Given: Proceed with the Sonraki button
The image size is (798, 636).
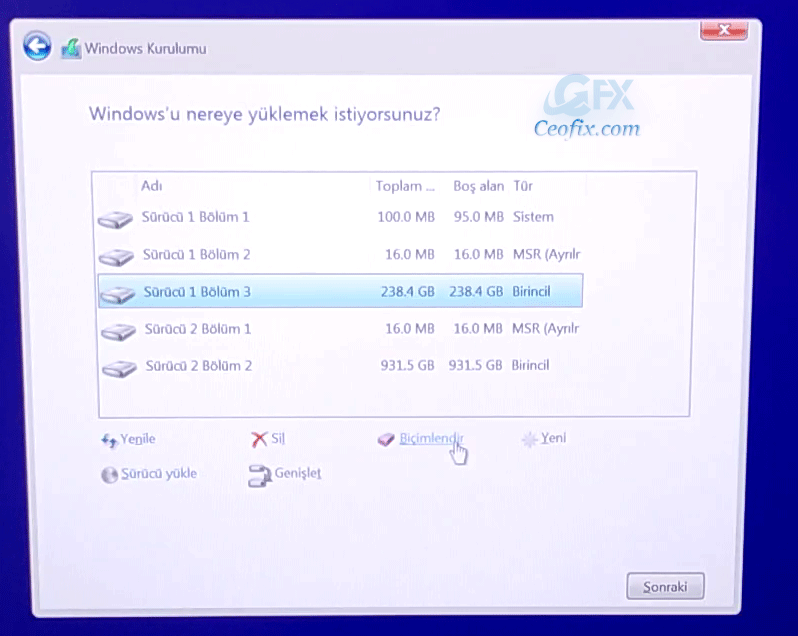Looking at the screenshot, I should (x=665, y=587).
